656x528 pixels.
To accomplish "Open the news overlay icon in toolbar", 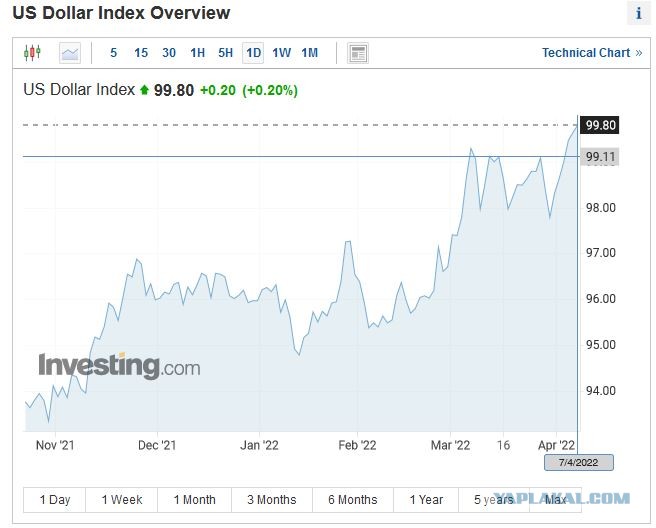I will pos(358,53).
